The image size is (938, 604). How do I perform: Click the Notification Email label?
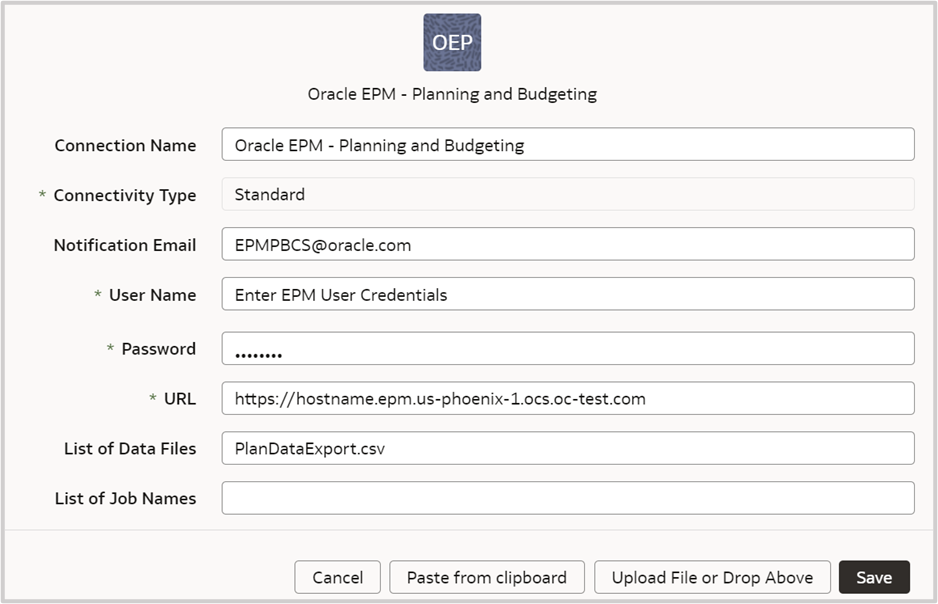coord(124,245)
